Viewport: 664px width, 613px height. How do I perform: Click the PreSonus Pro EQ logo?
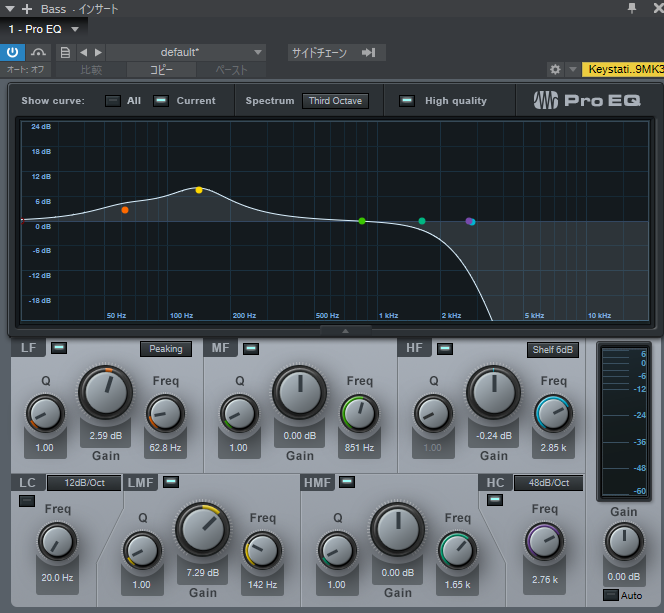pos(587,100)
